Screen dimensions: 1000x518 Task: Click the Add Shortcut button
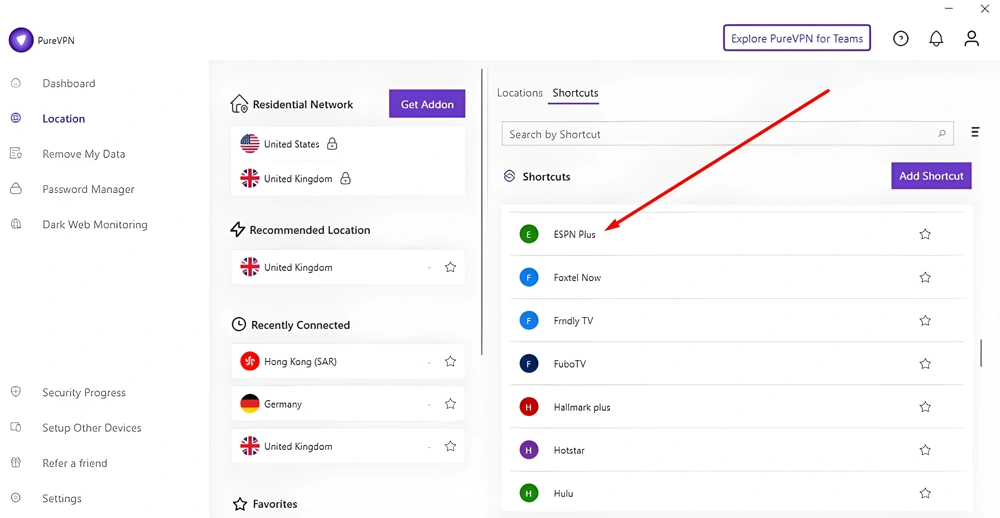point(931,175)
